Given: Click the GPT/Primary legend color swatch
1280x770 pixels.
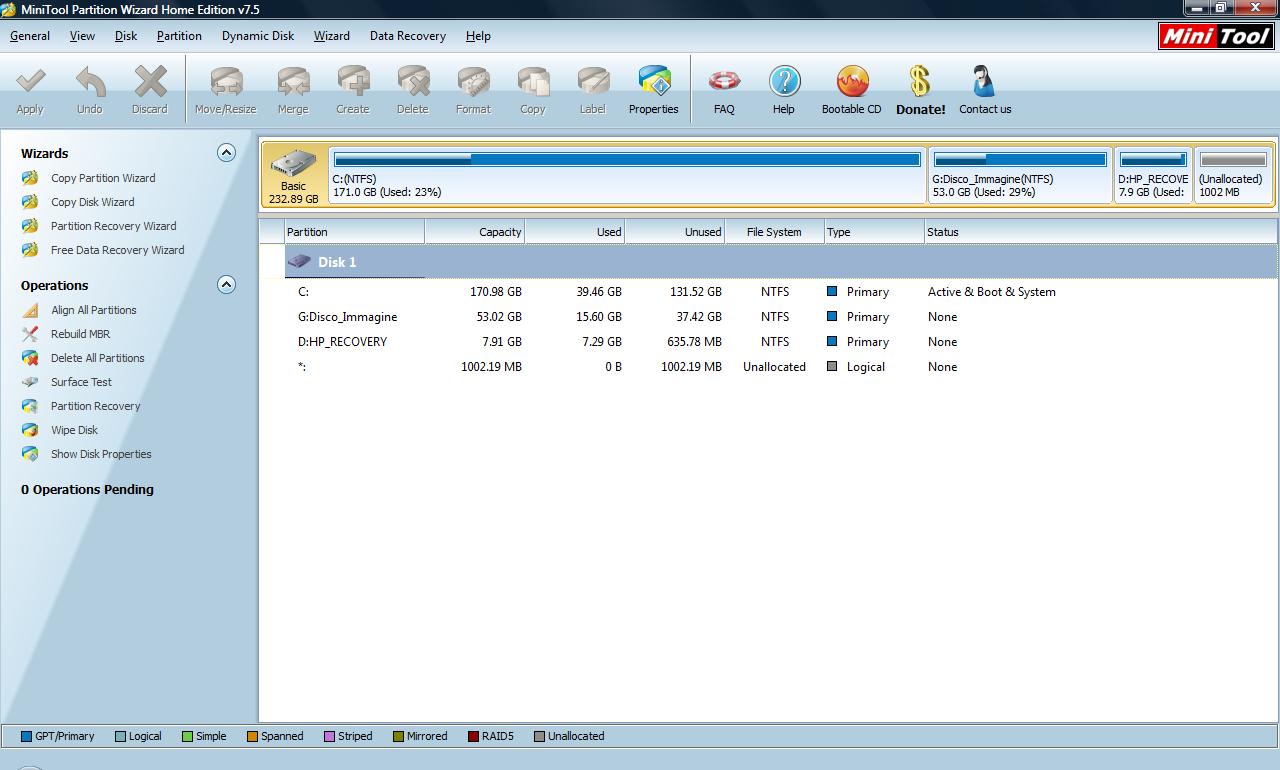Looking at the screenshot, I should click(x=27, y=736).
